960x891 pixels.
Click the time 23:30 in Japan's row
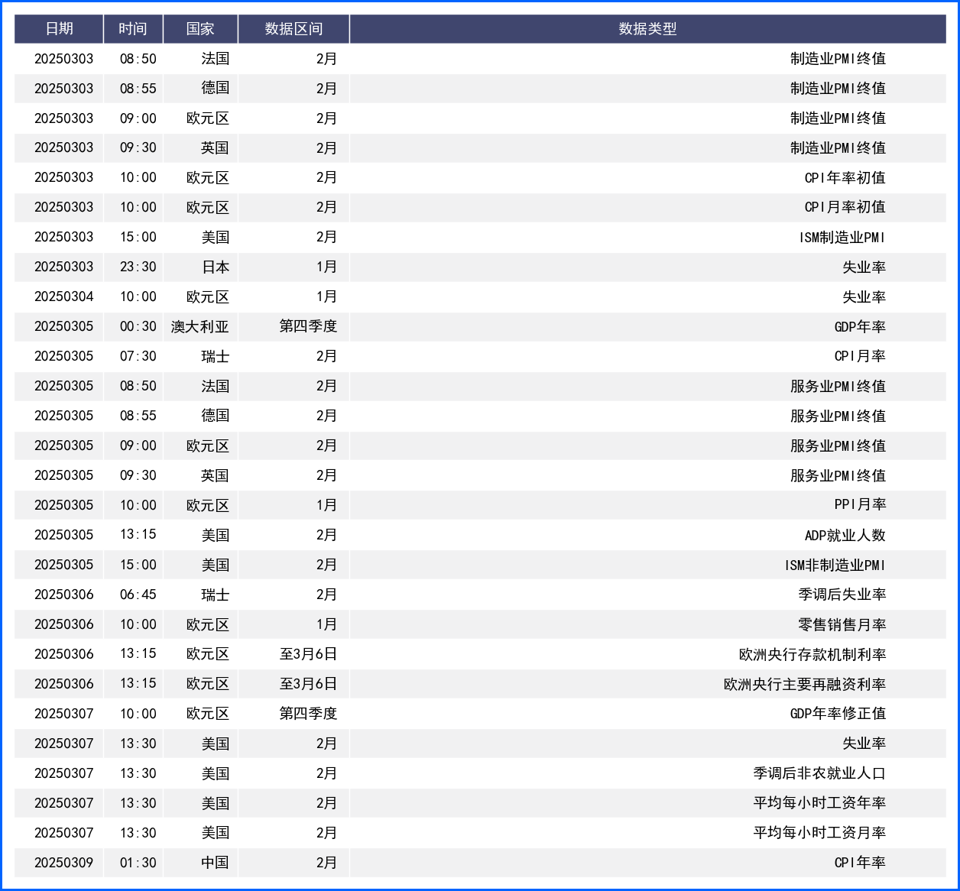[x=138, y=267]
